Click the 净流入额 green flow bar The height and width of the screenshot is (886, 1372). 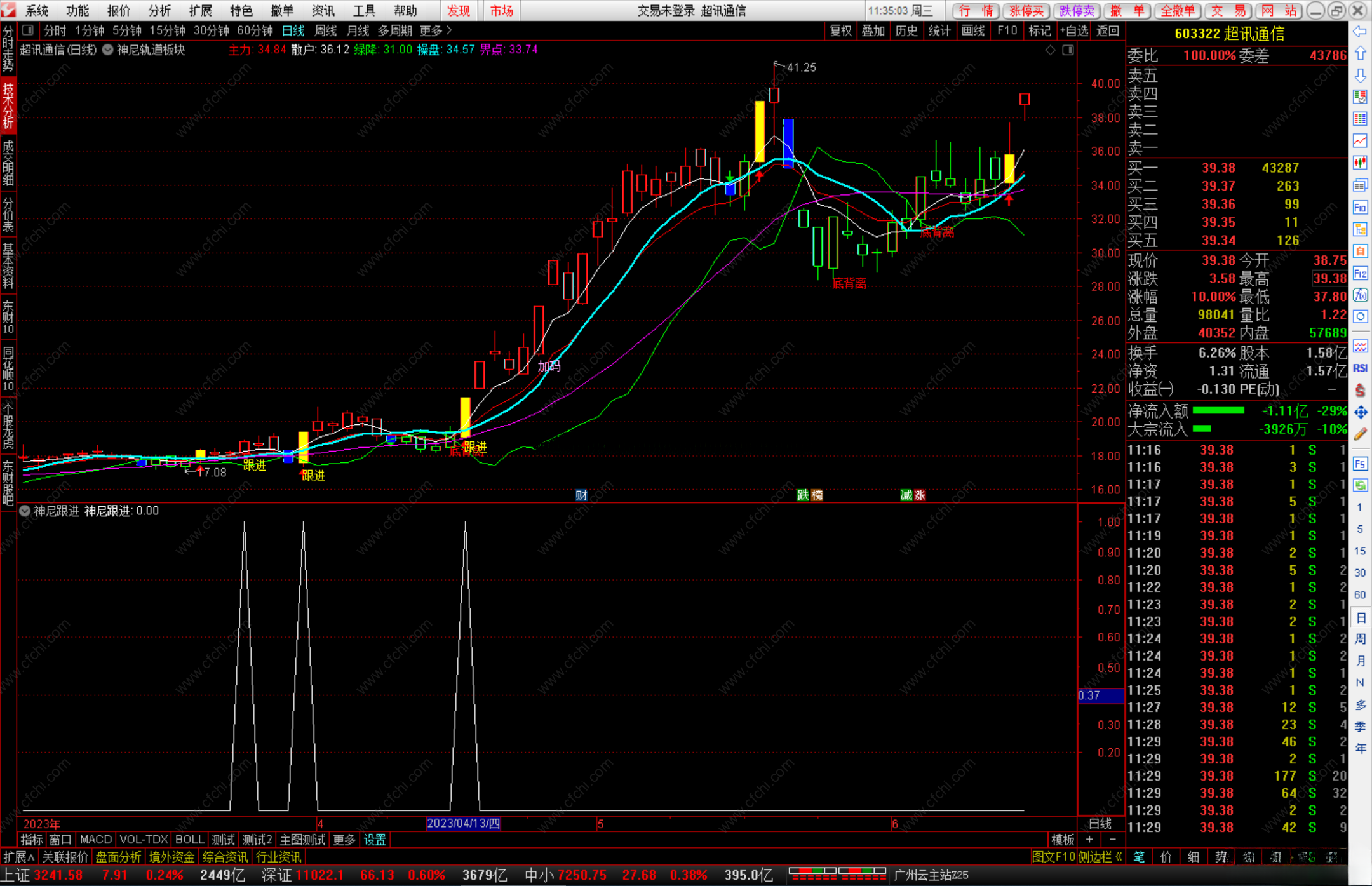(1218, 411)
